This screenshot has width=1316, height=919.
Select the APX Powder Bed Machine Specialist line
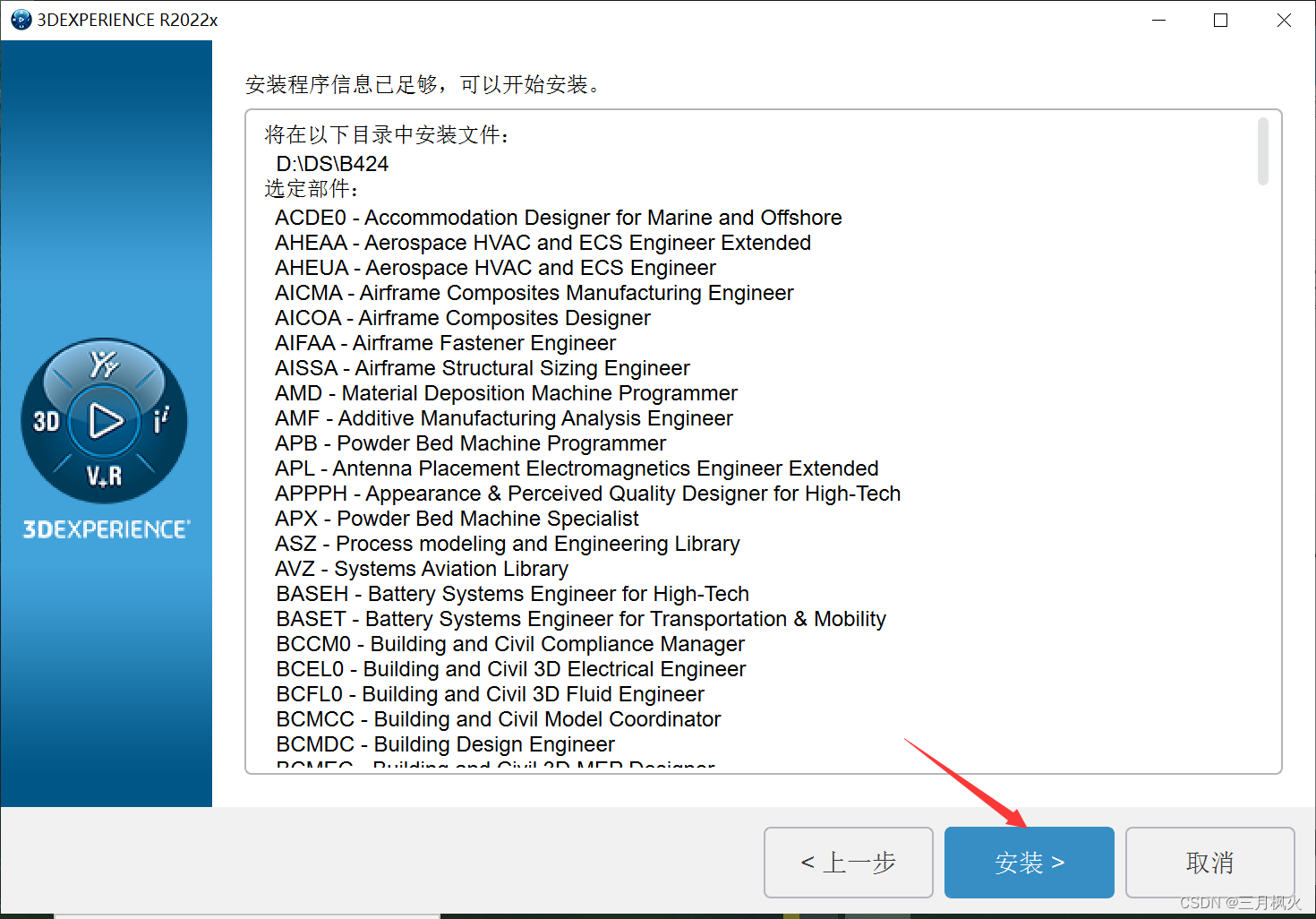457,519
